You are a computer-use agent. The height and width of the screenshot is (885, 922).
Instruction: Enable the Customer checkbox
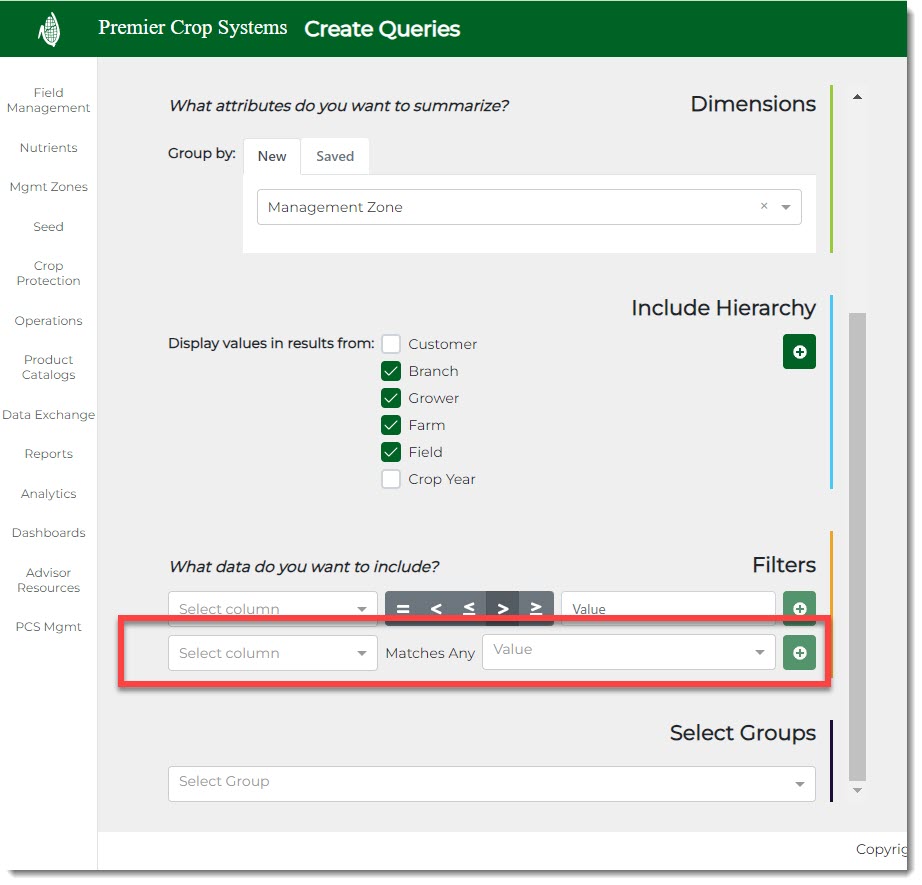[391, 344]
